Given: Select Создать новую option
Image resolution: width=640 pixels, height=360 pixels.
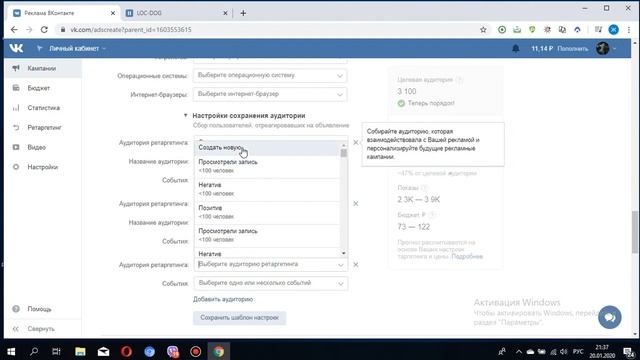Looking at the screenshot, I should 267,148.
